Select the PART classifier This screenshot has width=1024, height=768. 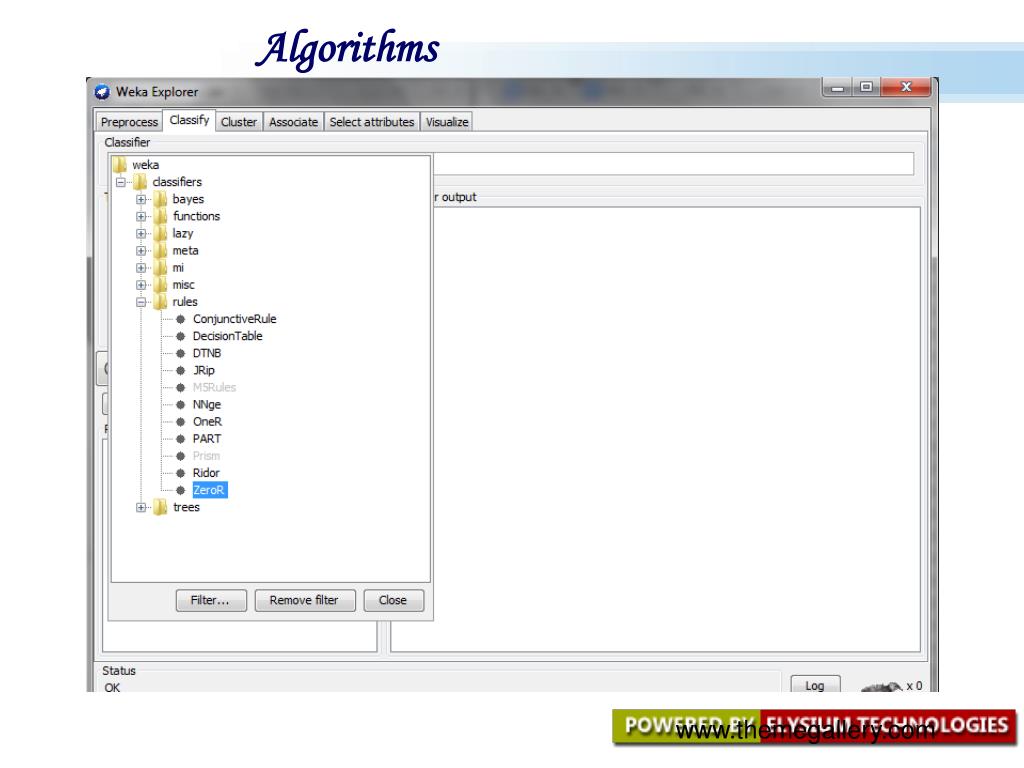(x=207, y=439)
